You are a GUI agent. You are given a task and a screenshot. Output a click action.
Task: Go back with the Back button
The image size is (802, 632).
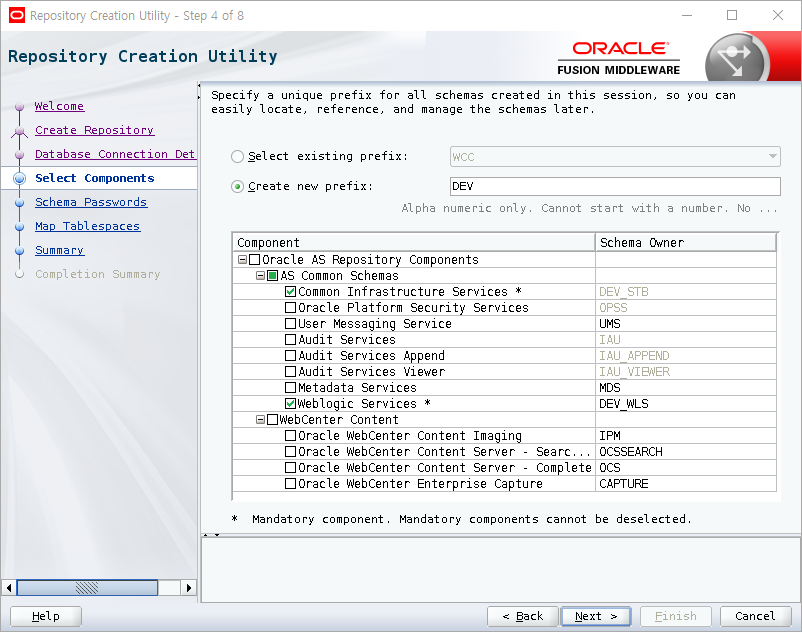click(x=522, y=616)
